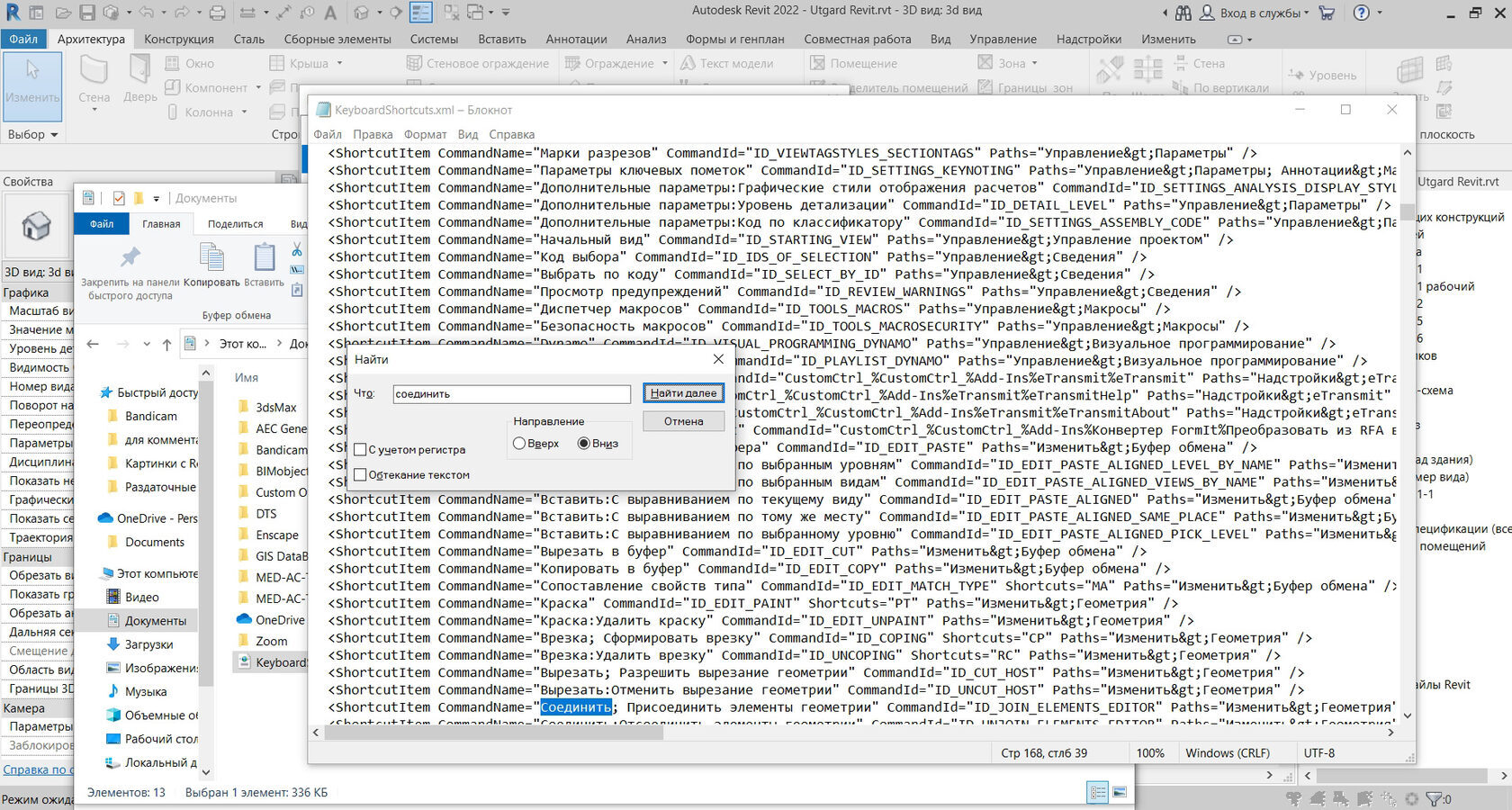
Task: Click the default 3D view house icon
Action: pyautogui.click(x=361, y=13)
